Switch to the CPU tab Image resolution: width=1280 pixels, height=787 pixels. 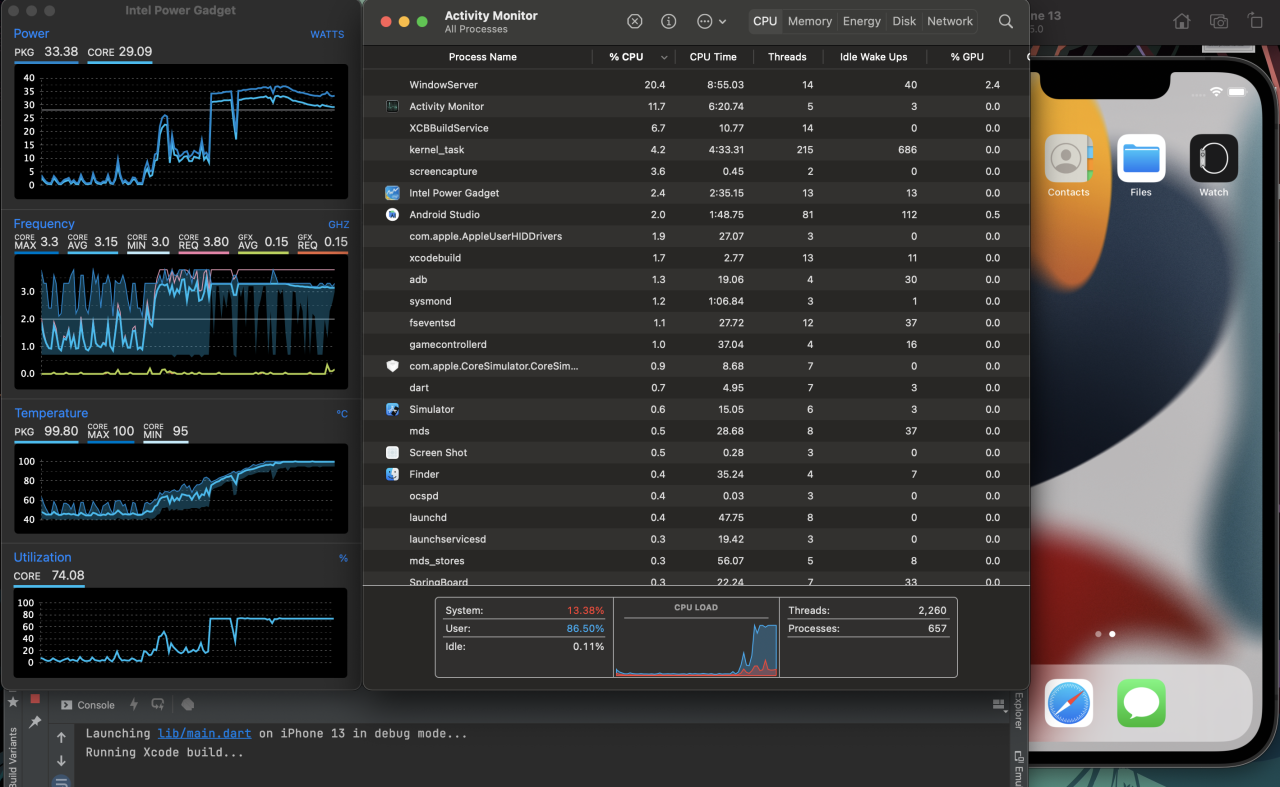coord(765,21)
